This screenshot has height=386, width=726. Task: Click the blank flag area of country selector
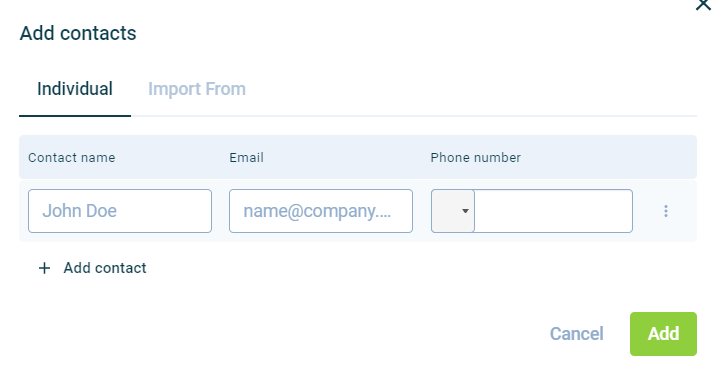coord(447,211)
